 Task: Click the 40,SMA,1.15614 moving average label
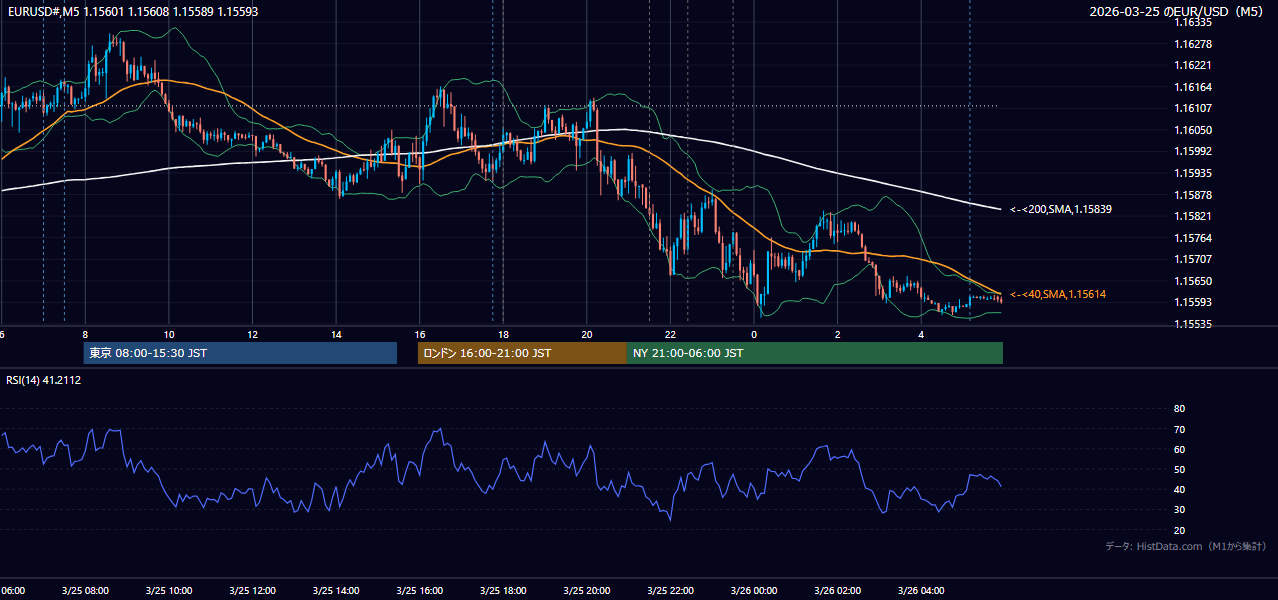(1058, 294)
